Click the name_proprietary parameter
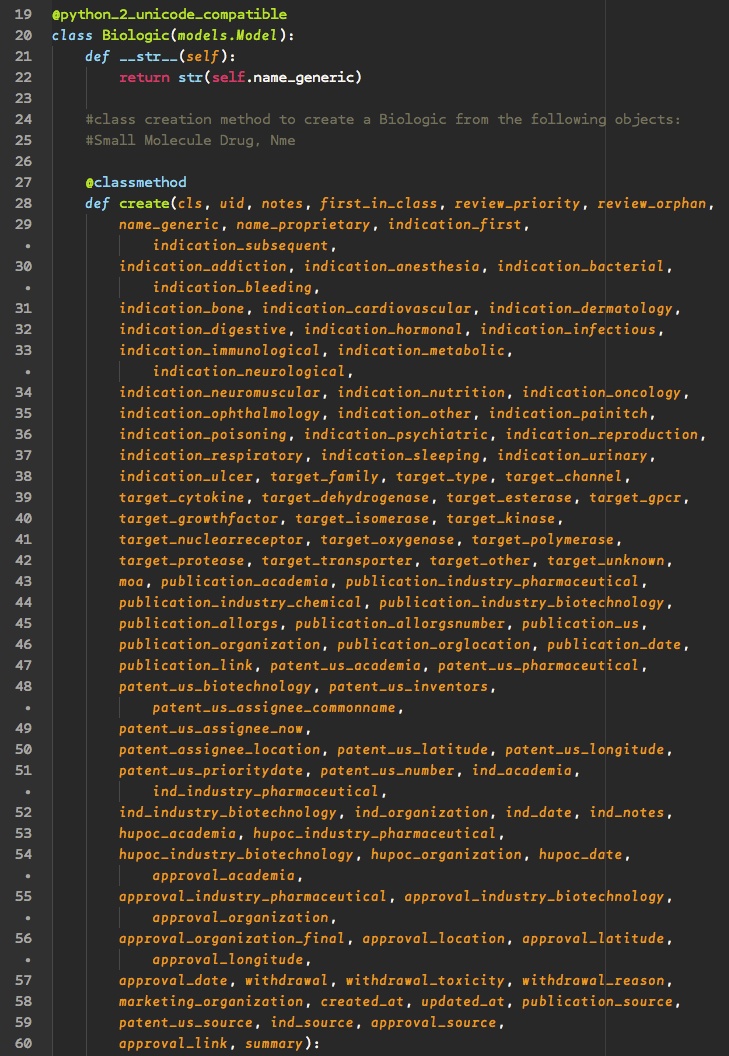729x1056 pixels. click(x=303, y=224)
